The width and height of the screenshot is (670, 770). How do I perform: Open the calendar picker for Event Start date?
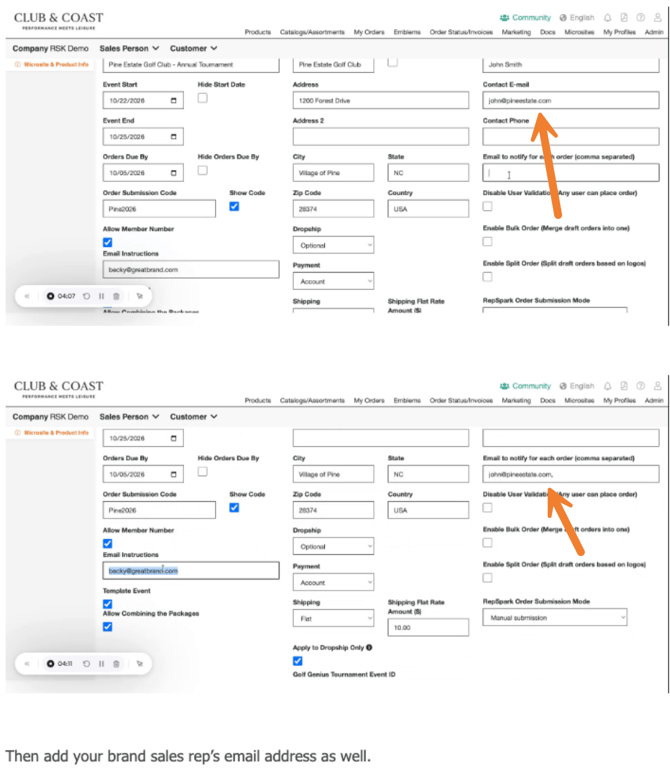(x=175, y=101)
